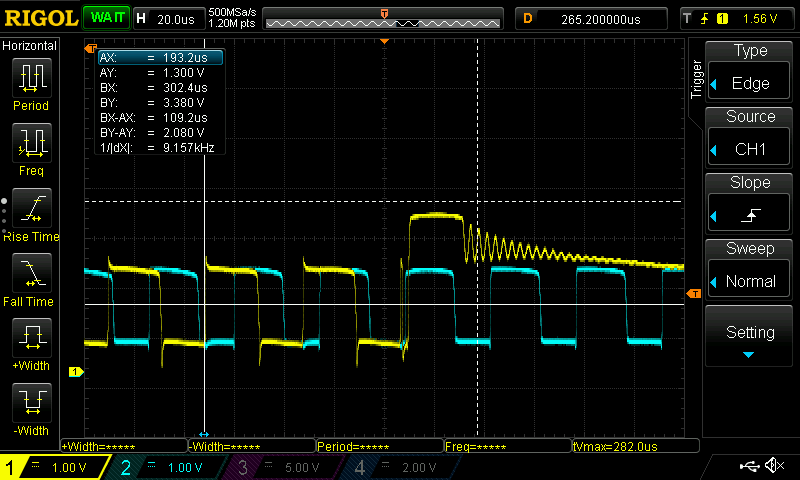
Task: Open the Slope rising edge option
Action: 750,202
